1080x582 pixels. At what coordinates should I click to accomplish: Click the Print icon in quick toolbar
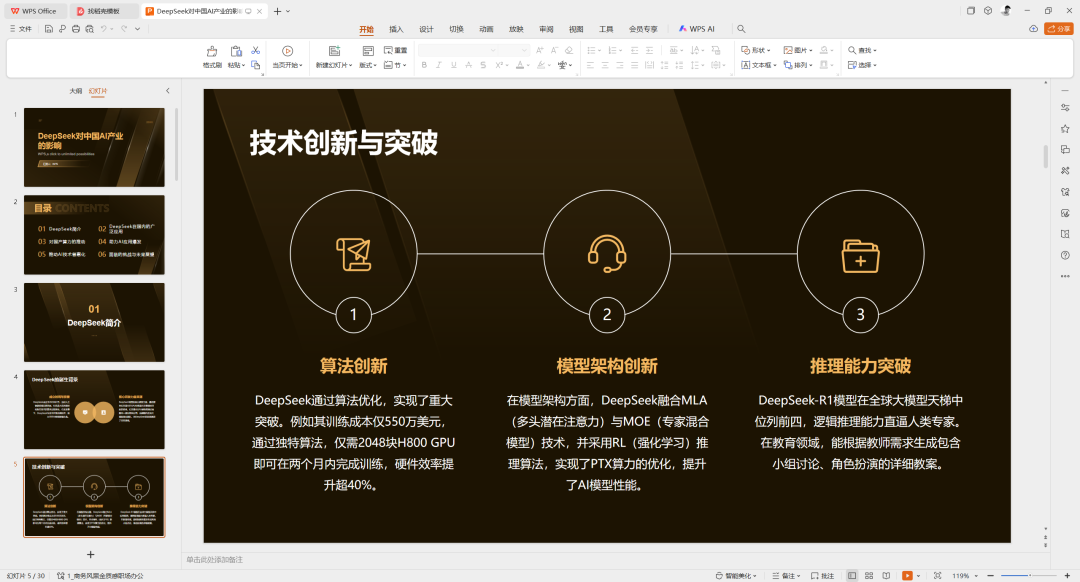(x=76, y=29)
